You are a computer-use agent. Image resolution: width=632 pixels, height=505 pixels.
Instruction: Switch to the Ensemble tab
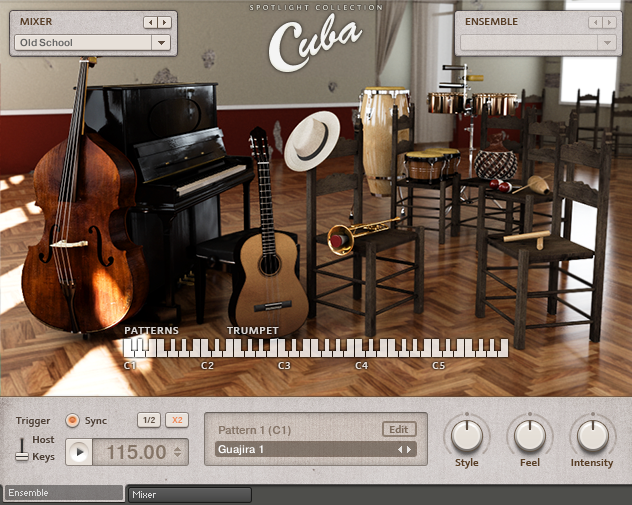click(x=64, y=493)
